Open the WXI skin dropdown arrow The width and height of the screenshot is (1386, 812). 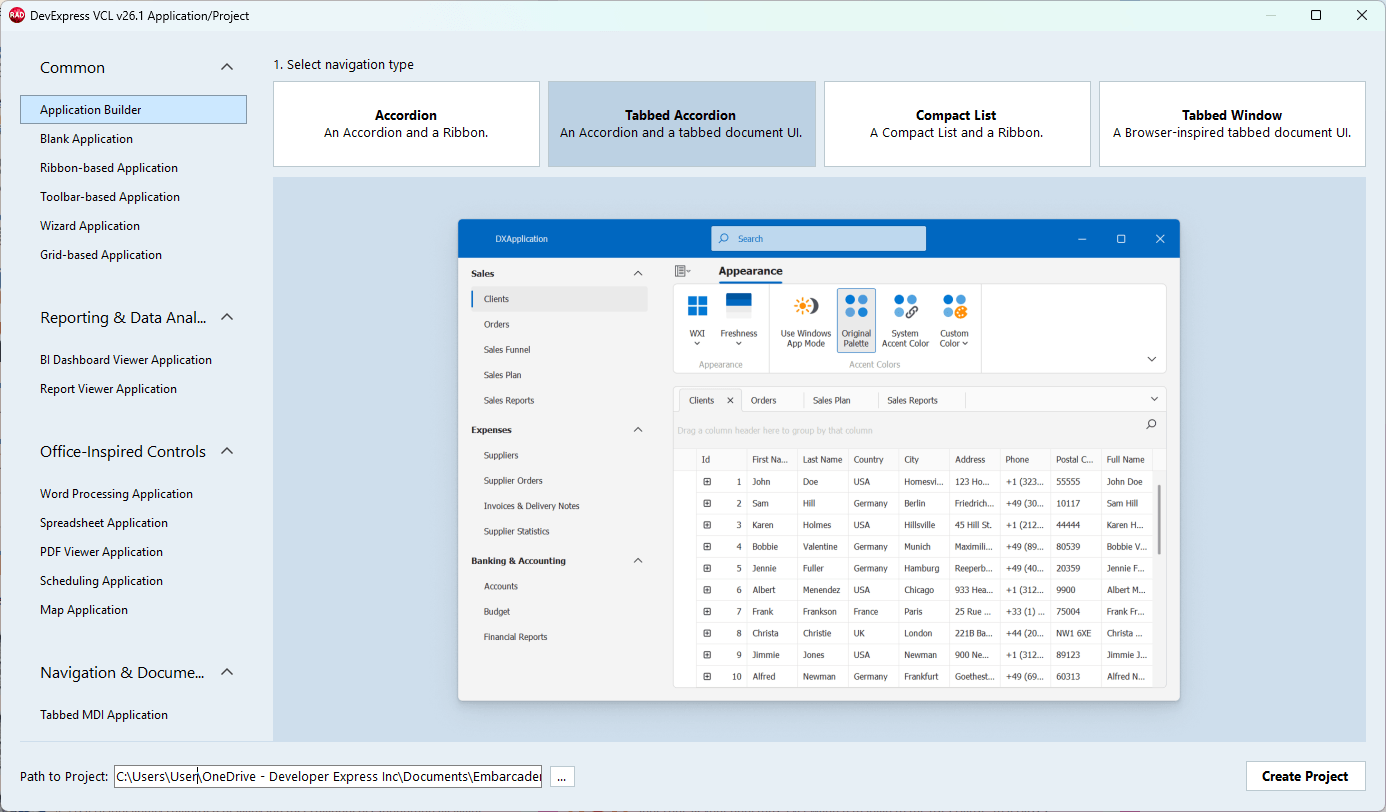tap(697, 344)
